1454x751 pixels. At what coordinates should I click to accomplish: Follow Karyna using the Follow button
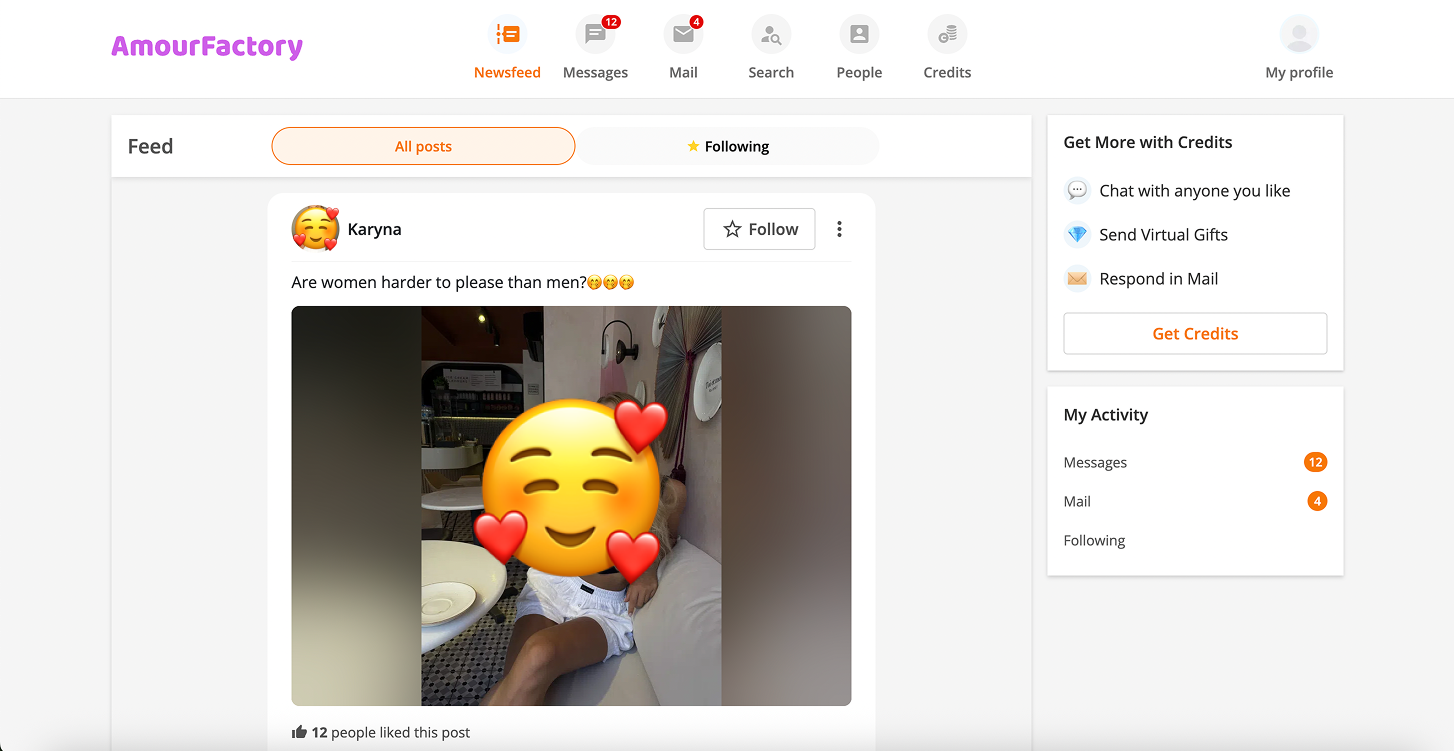click(x=759, y=229)
